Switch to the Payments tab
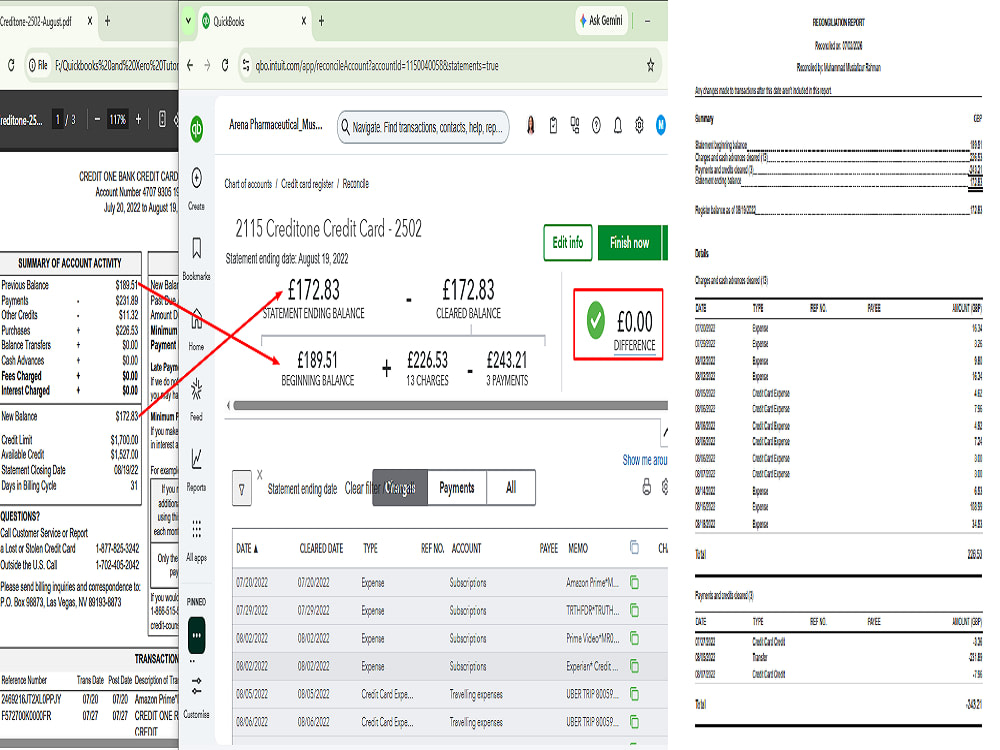 coord(457,488)
